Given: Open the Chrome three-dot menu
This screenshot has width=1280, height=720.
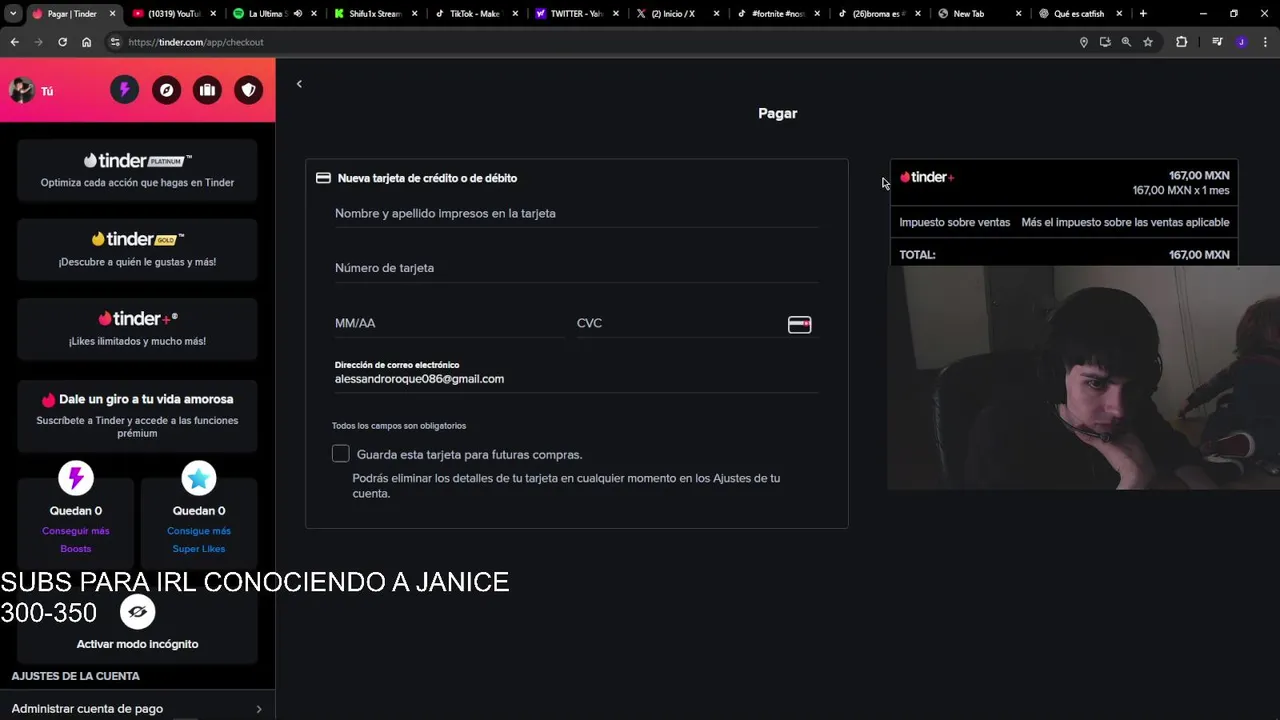Looking at the screenshot, I should tap(1265, 42).
